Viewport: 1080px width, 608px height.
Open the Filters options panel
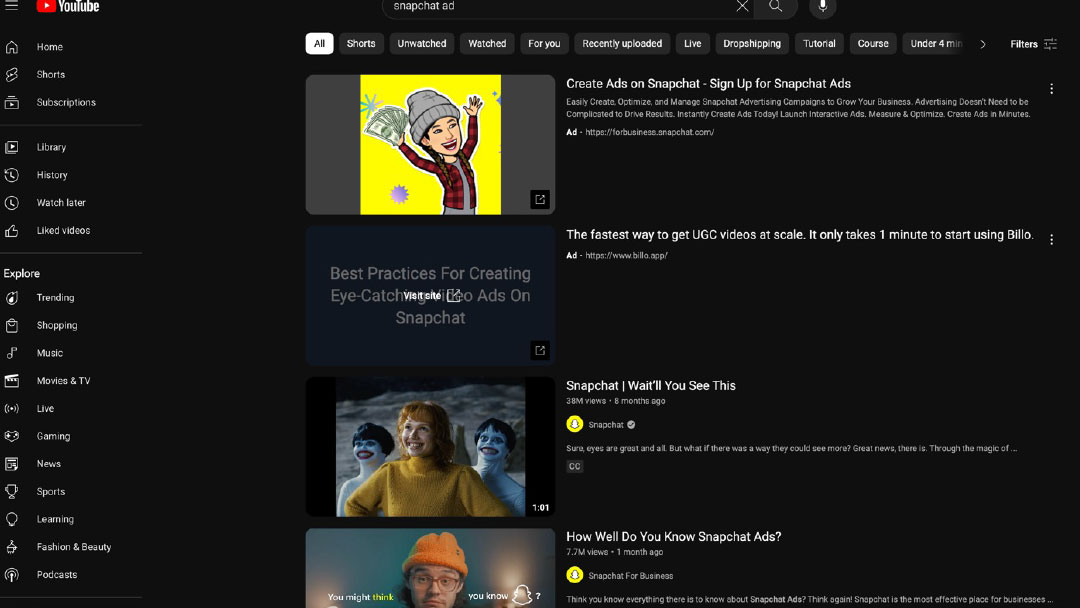tap(1033, 44)
